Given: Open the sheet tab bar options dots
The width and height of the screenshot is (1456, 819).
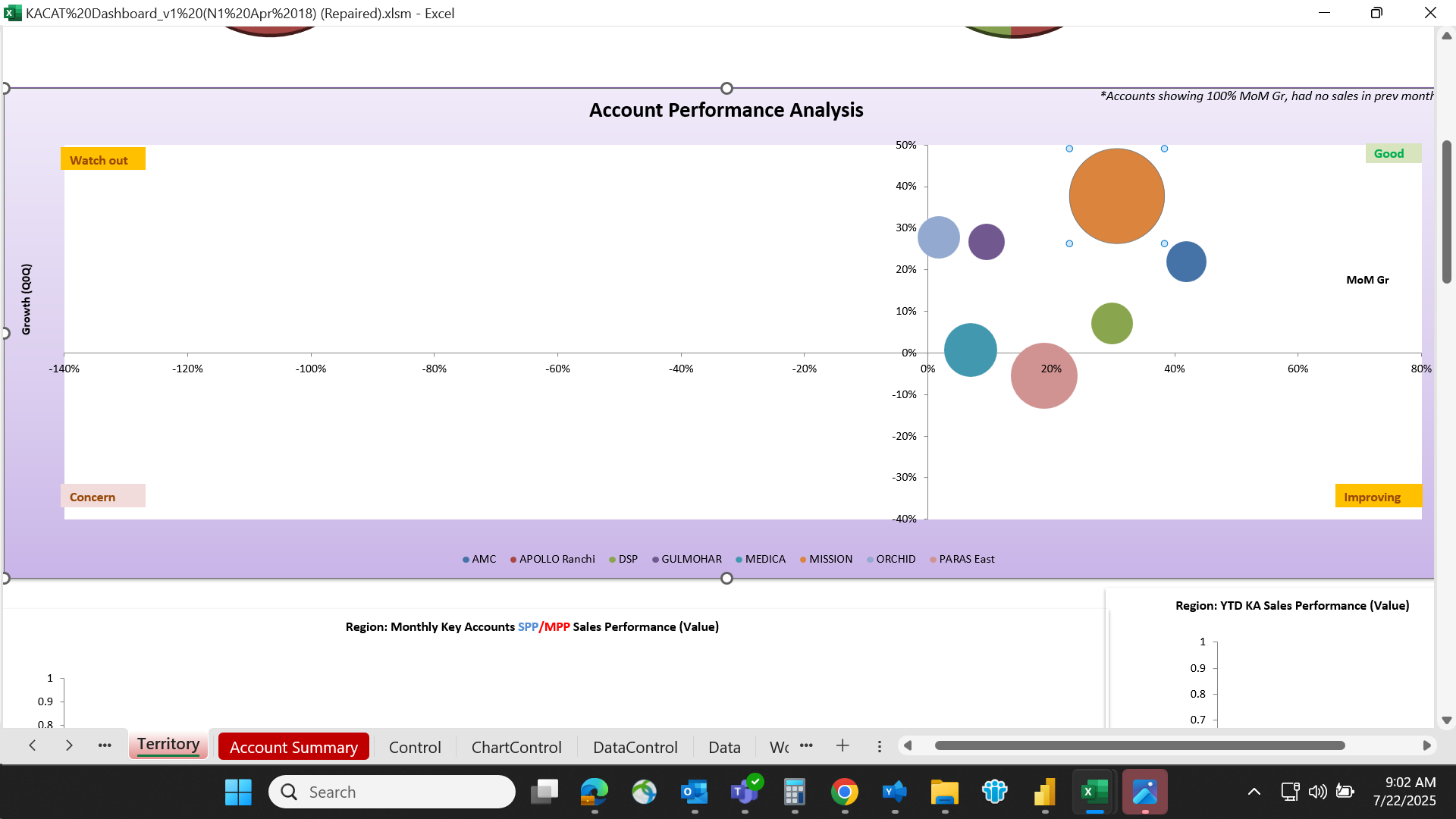Looking at the screenshot, I should [x=880, y=747].
